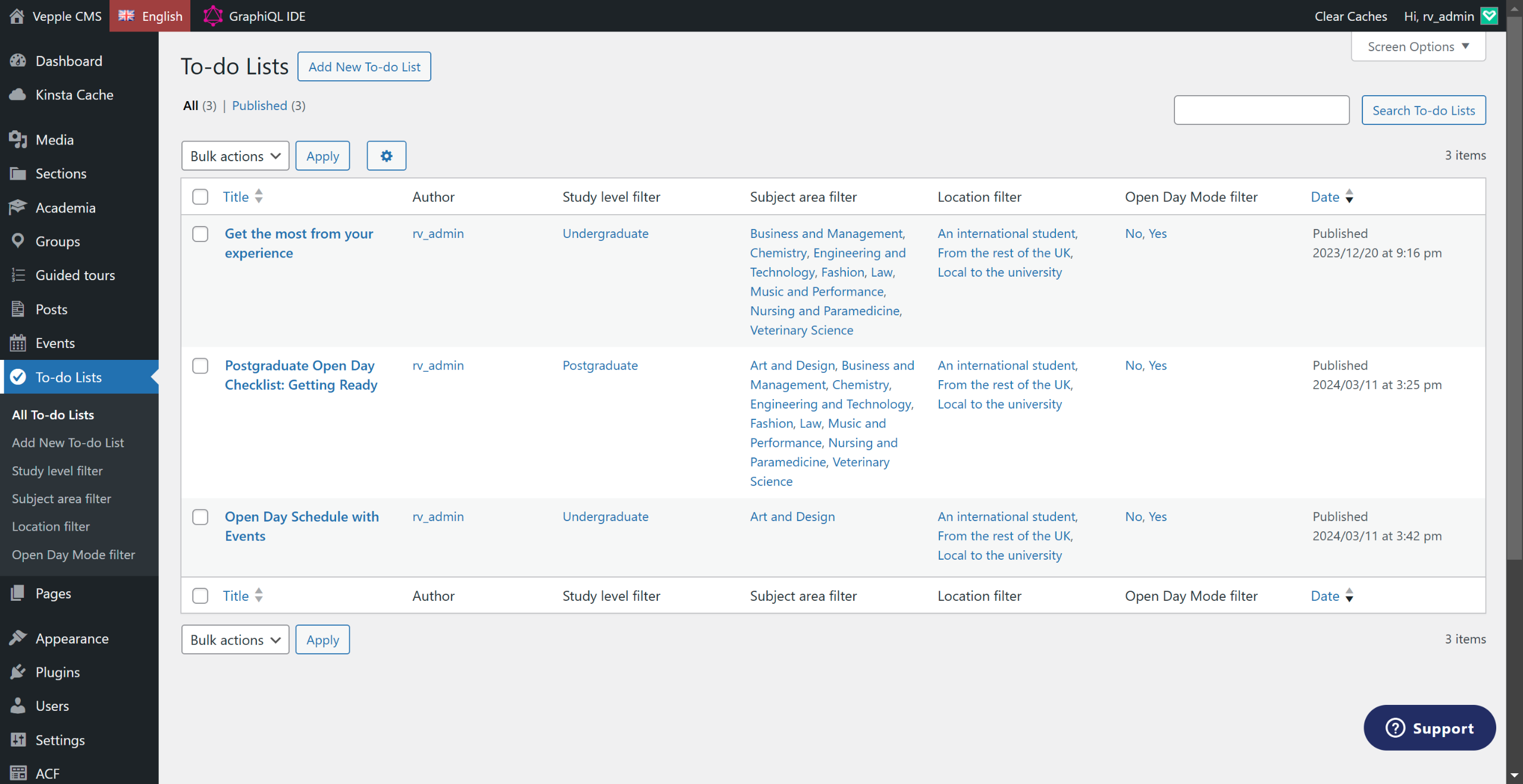Open Plugins via the plug icon

tap(18, 672)
